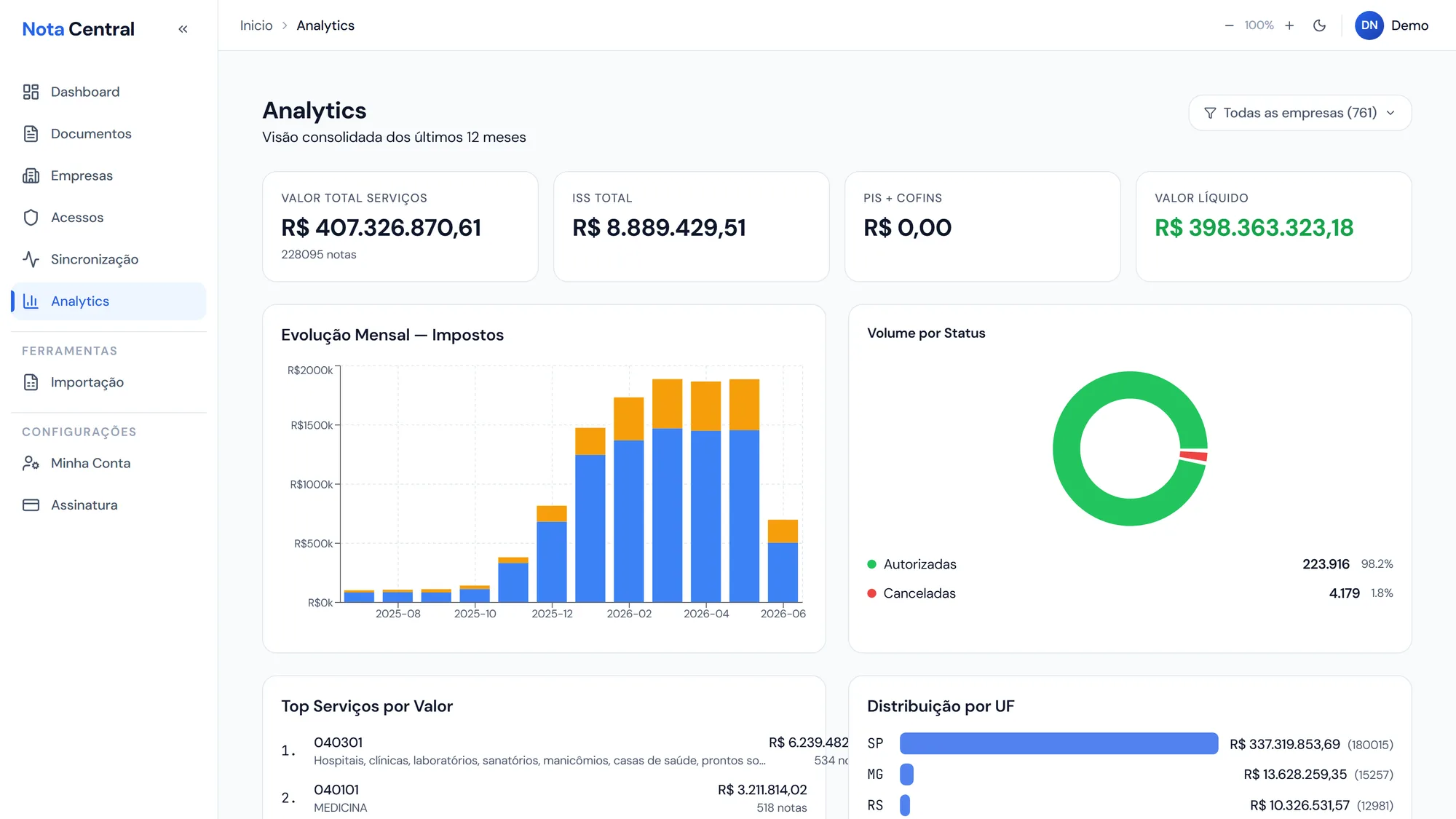Viewport: 1456px width, 819px height.
Task: Click the RS distribution bar
Action: click(905, 805)
